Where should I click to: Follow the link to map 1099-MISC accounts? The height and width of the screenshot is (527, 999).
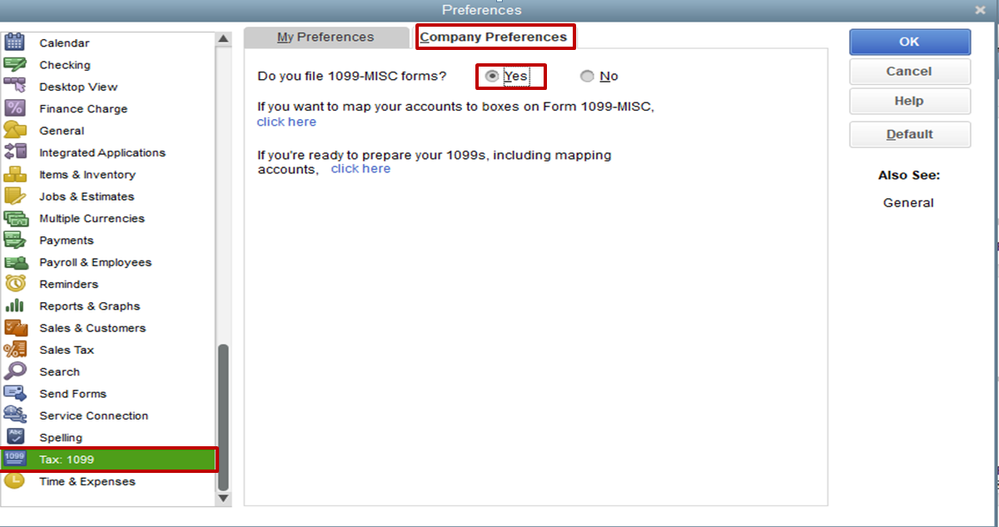[286, 122]
